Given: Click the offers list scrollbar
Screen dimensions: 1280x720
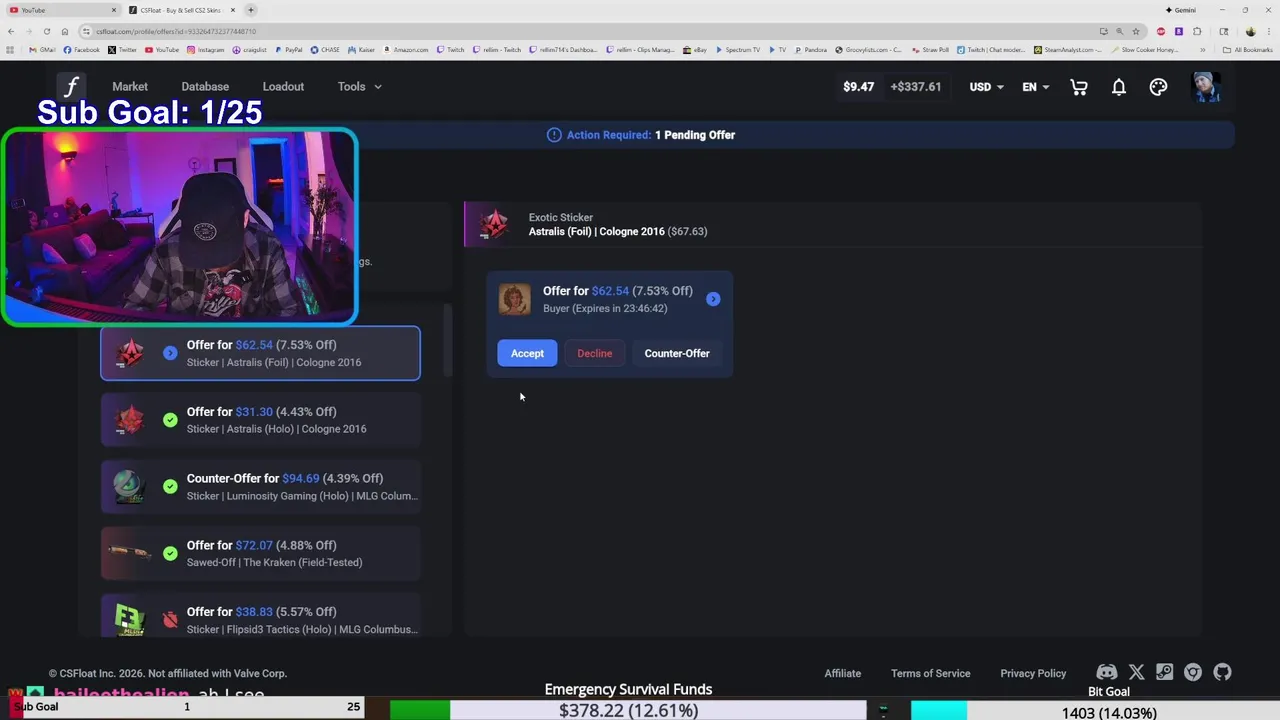Looking at the screenshot, I should point(448,340).
